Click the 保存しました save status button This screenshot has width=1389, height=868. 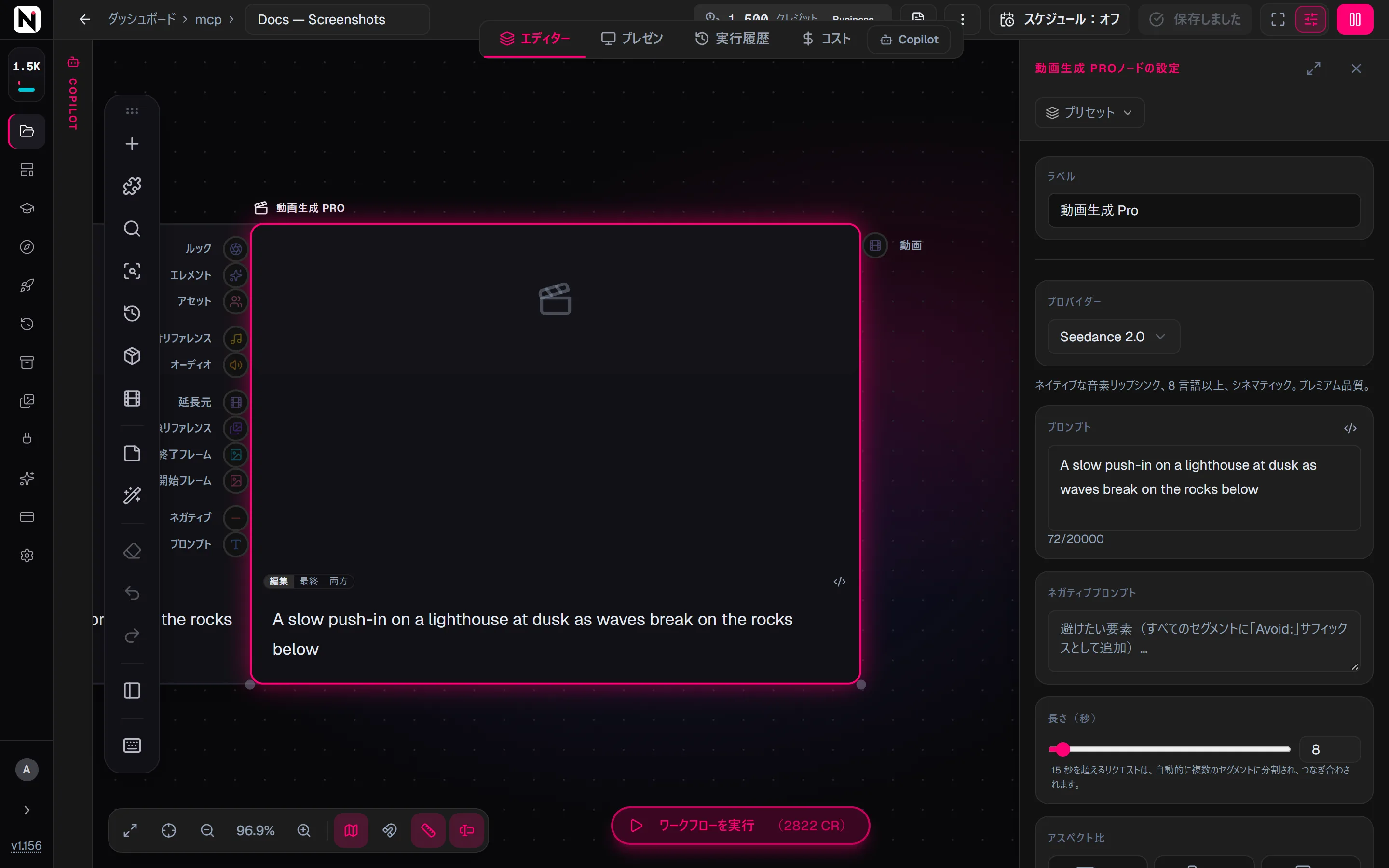[1195, 19]
